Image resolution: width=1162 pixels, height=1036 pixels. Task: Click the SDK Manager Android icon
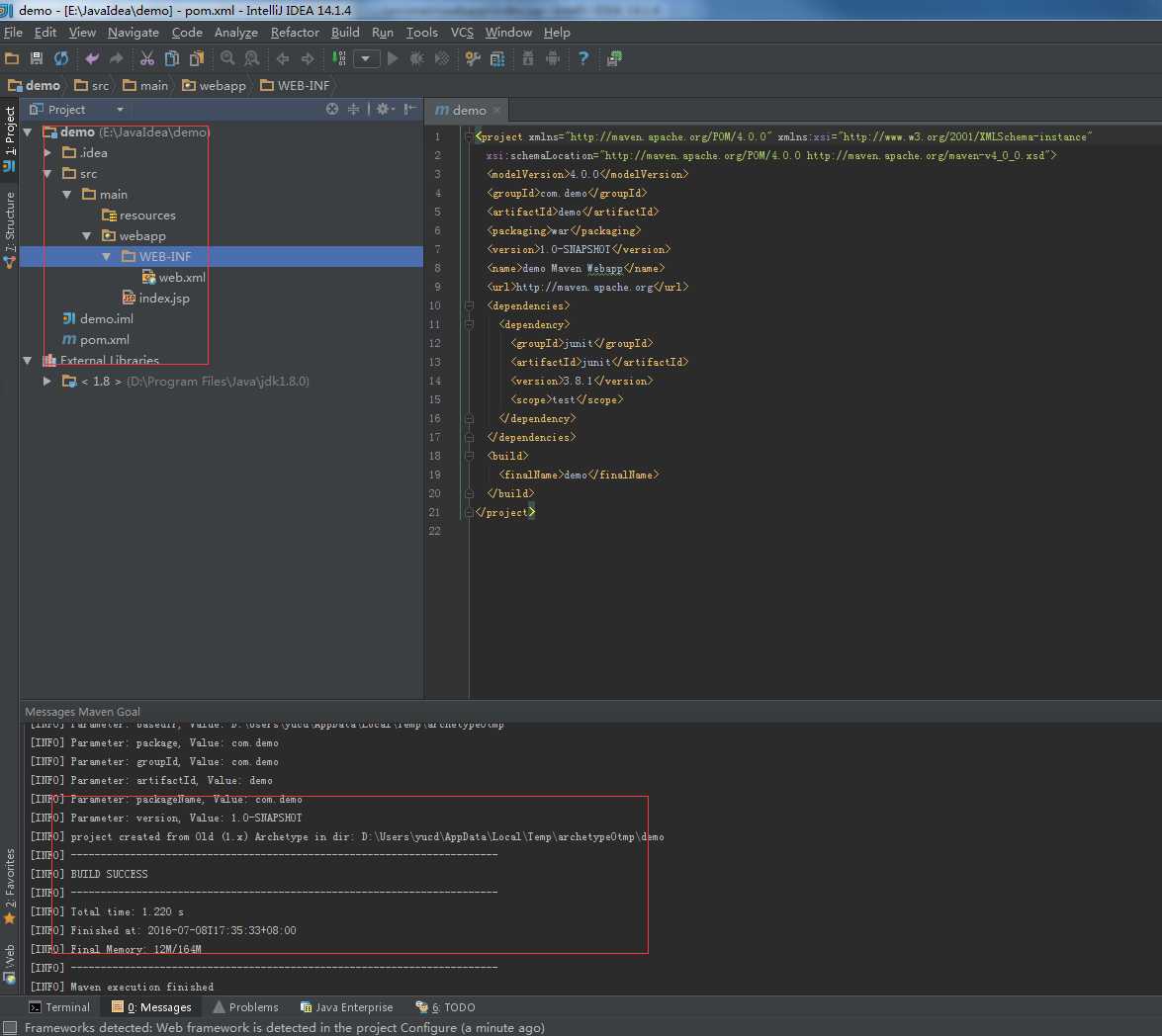click(x=528, y=58)
